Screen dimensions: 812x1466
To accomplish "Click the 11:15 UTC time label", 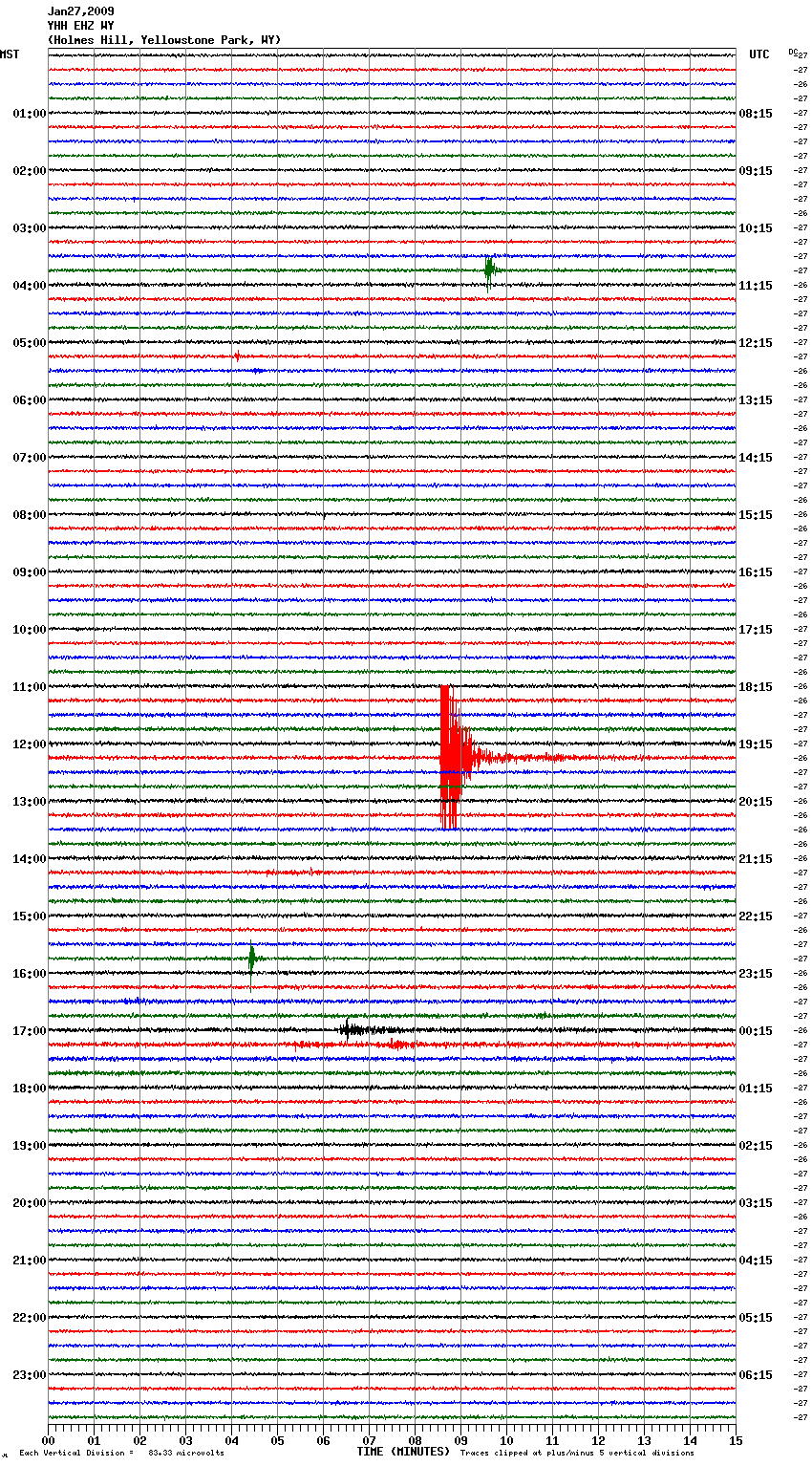I will [756, 286].
